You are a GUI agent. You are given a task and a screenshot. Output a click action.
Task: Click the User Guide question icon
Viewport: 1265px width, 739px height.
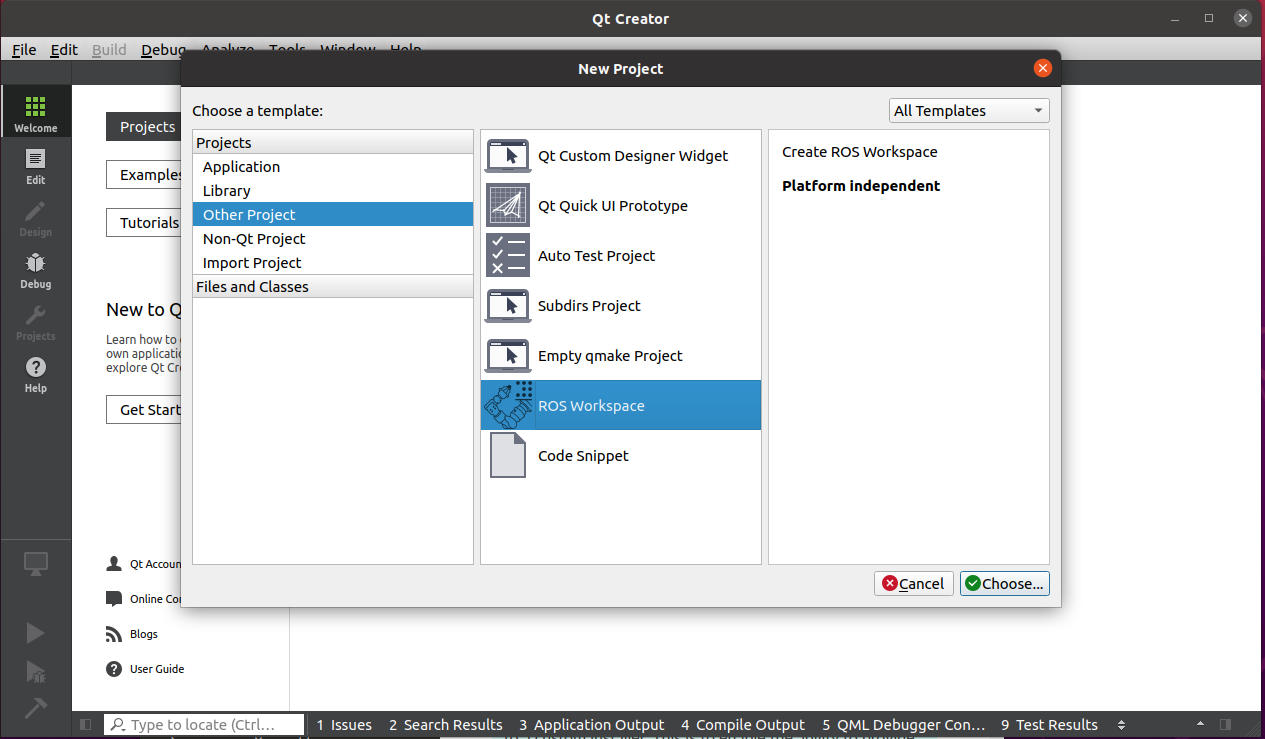(x=113, y=669)
